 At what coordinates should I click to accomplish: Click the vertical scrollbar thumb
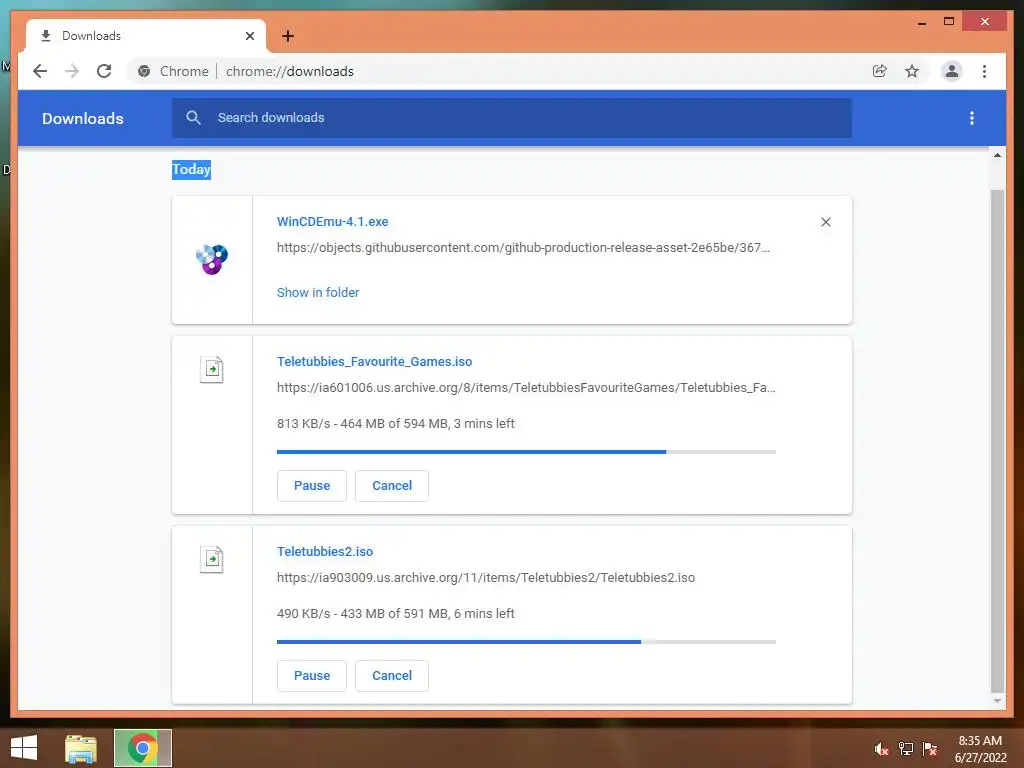(x=997, y=441)
